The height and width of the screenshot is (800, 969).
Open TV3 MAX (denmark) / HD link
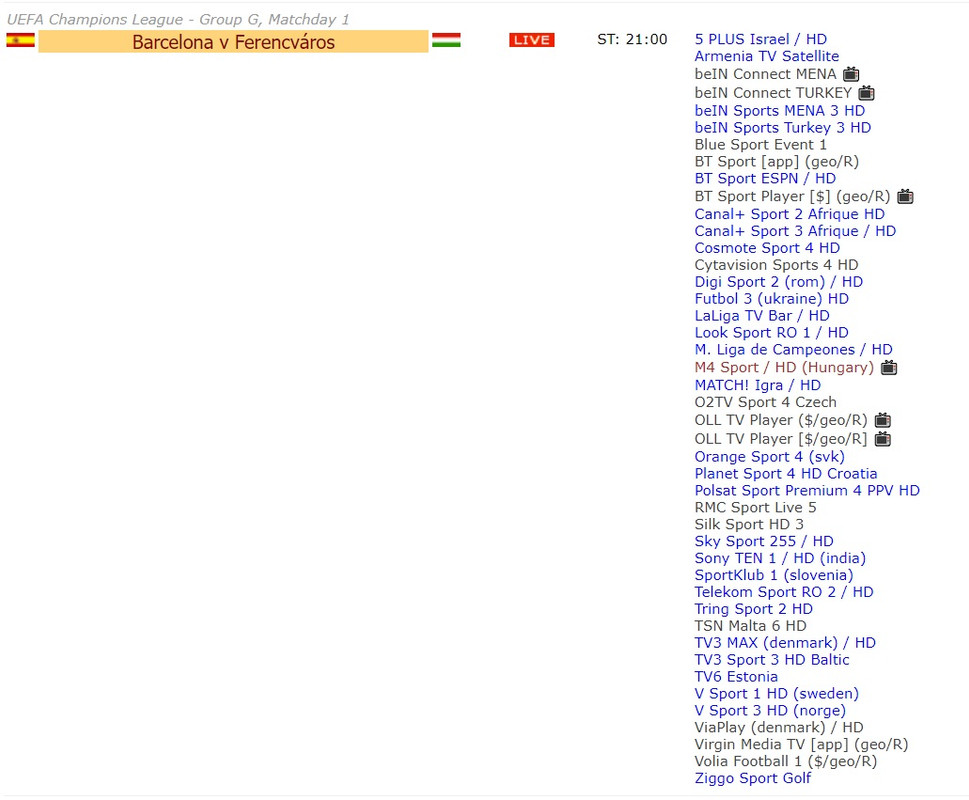click(785, 643)
